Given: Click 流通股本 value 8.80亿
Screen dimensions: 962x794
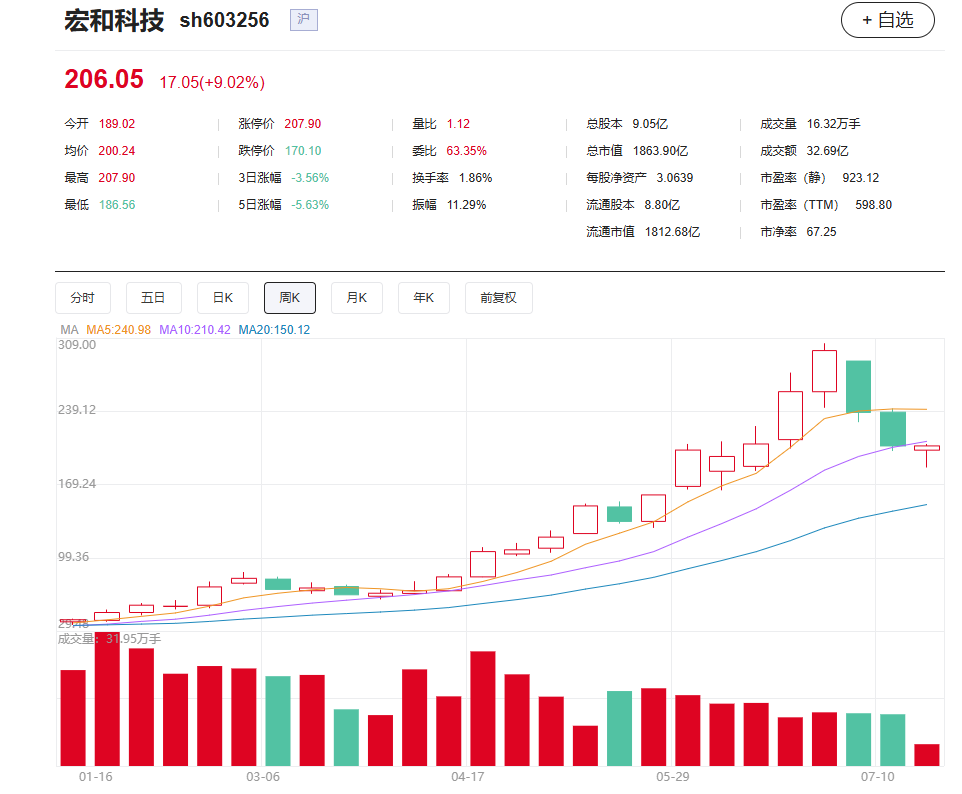Looking at the screenshot, I should click(x=662, y=205).
